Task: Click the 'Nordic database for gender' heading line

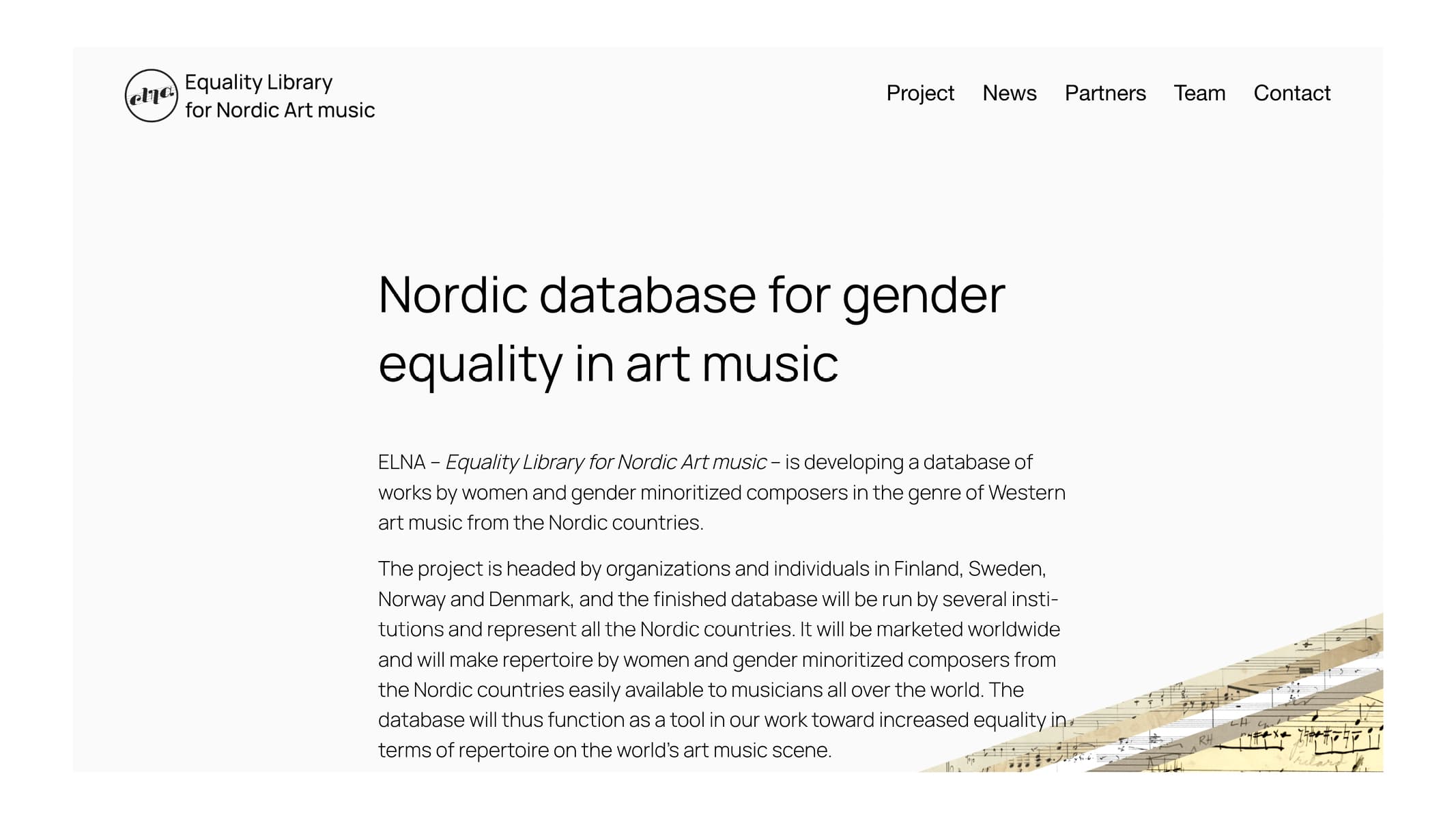Action: [691, 296]
